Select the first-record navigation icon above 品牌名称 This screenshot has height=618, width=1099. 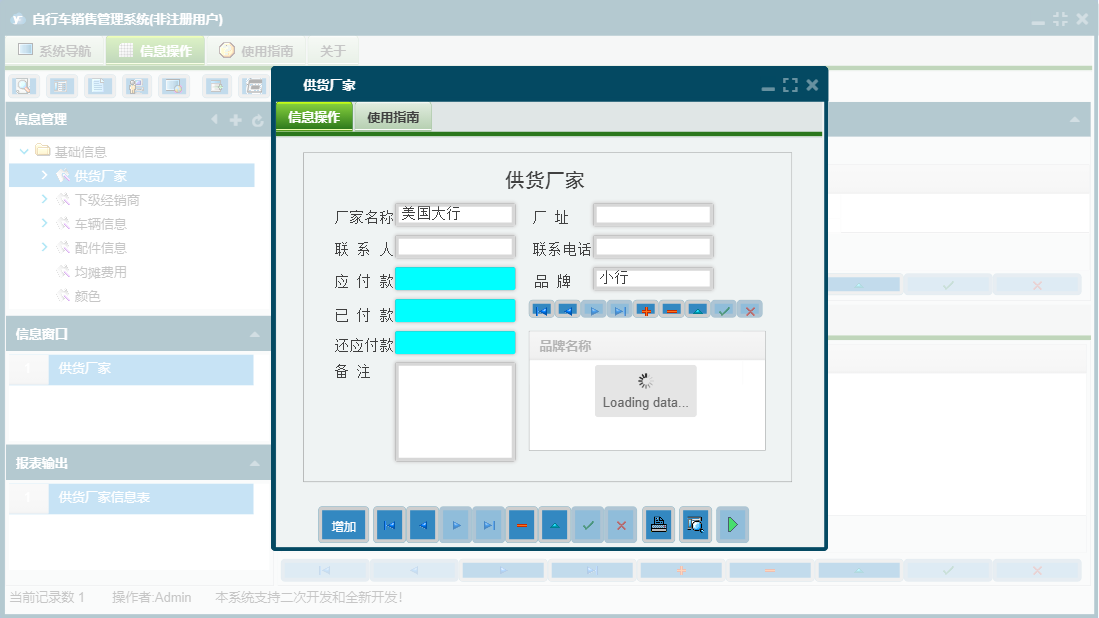tap(541, 310)
